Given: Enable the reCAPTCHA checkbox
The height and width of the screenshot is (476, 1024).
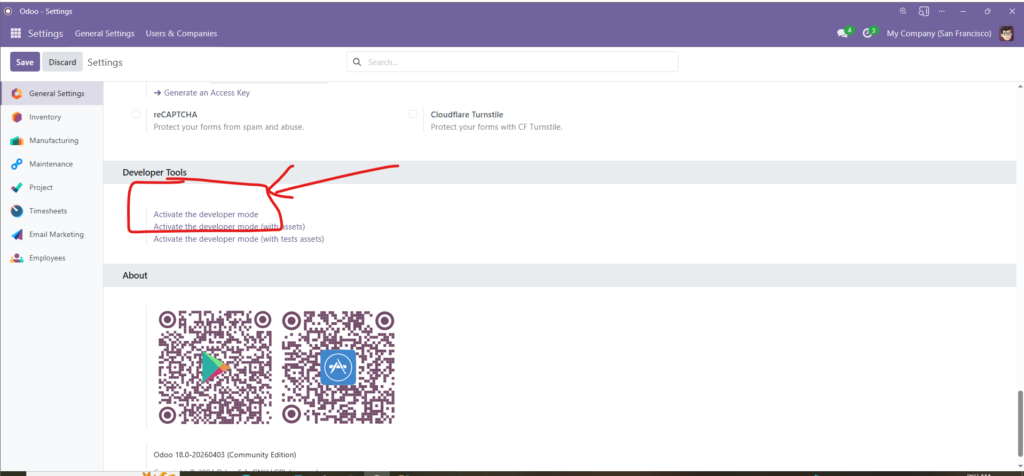Looking at the screenshot, I should (136, 115).
